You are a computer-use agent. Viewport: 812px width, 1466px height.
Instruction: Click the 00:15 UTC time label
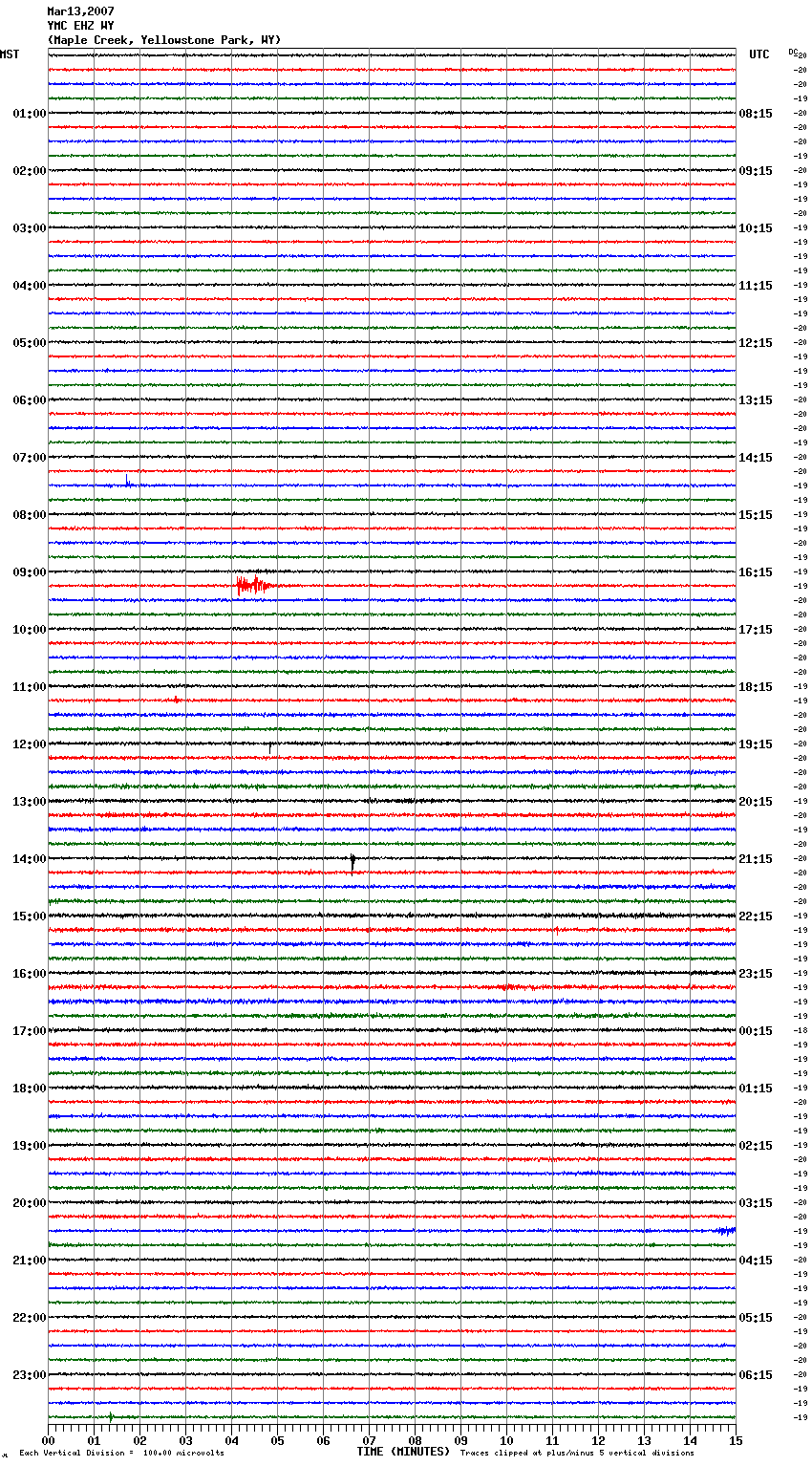[756, 1031]
